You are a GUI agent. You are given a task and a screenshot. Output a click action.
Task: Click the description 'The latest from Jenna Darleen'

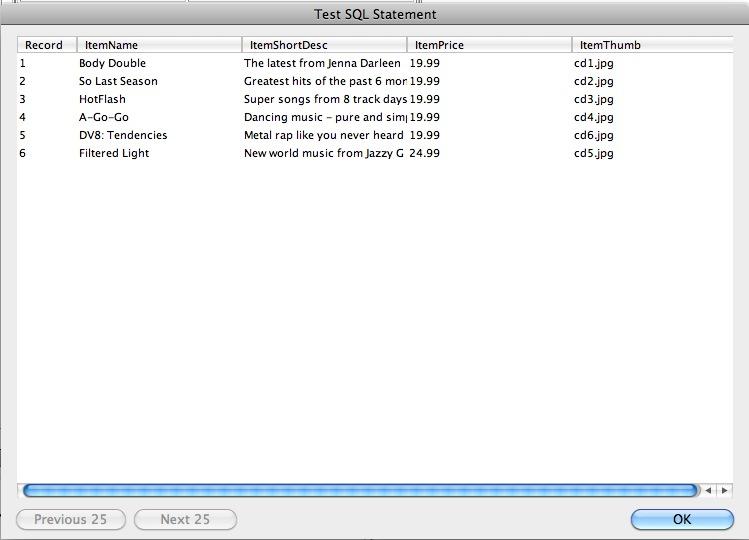322,63
